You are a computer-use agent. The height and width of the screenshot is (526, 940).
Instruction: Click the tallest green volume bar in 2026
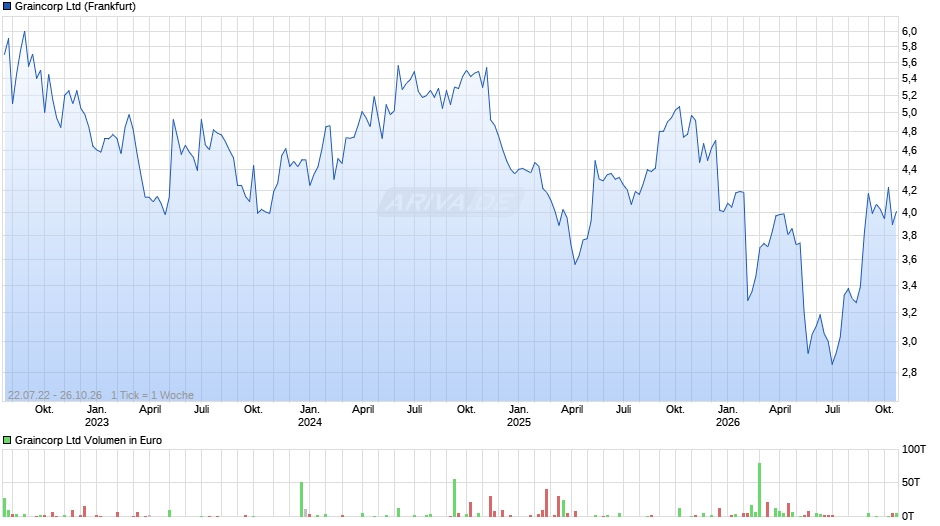[760, 489]
